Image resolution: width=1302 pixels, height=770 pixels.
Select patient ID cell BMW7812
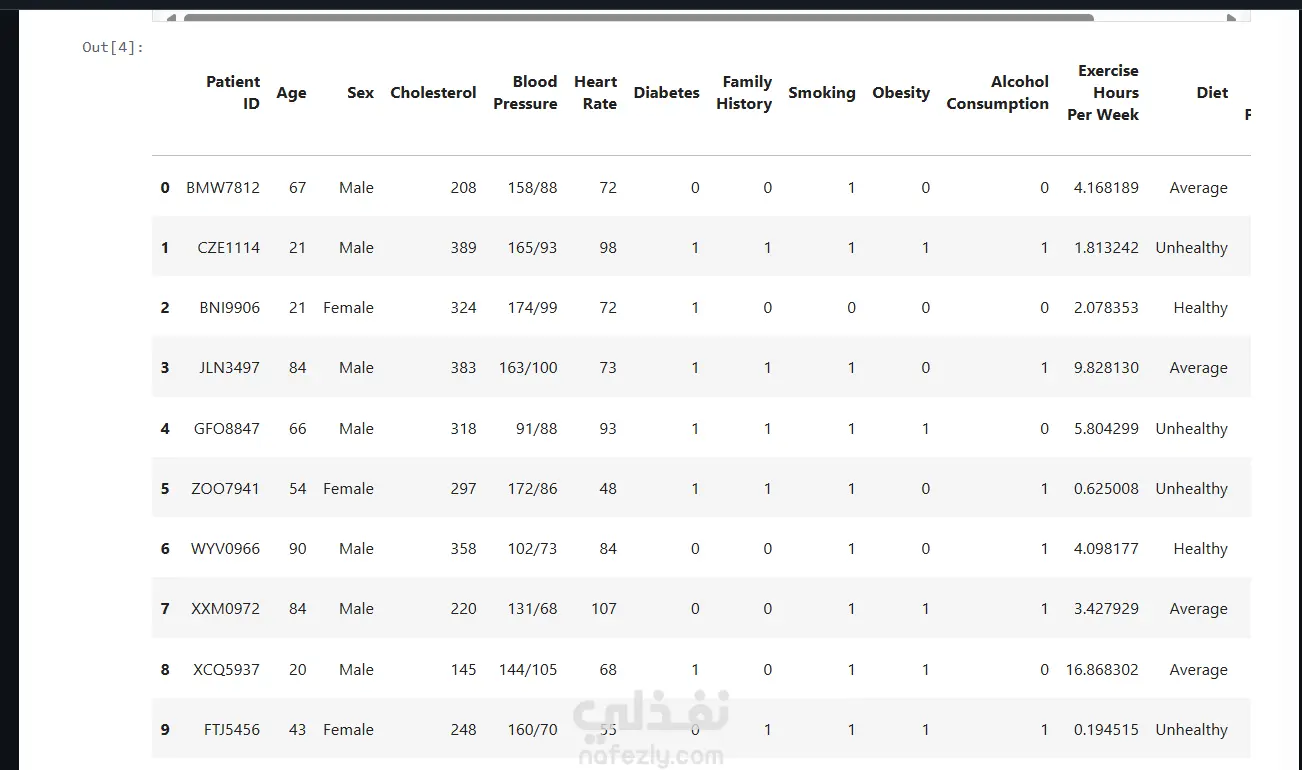click(223, 188)
